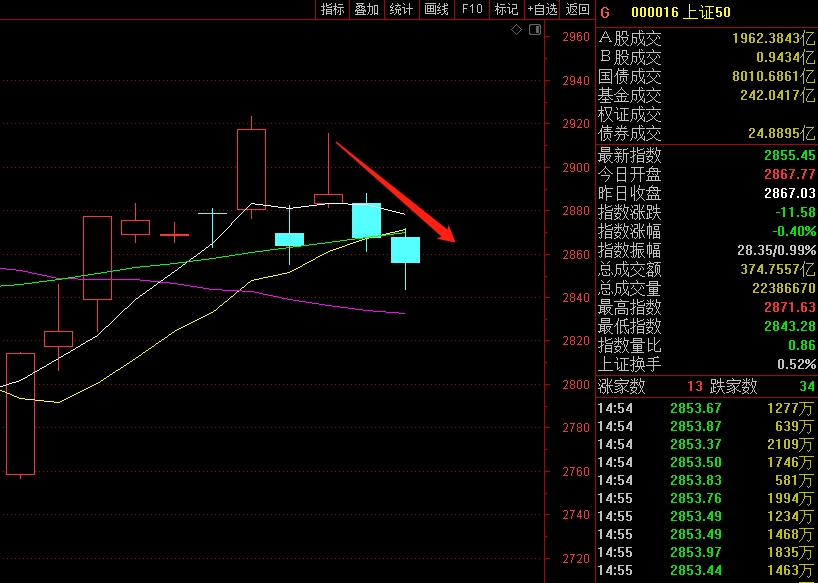This screenshot has height=583, width=818.
Task: Select the 昨日收盘 value 2867.03
Action: coord(790,193)
